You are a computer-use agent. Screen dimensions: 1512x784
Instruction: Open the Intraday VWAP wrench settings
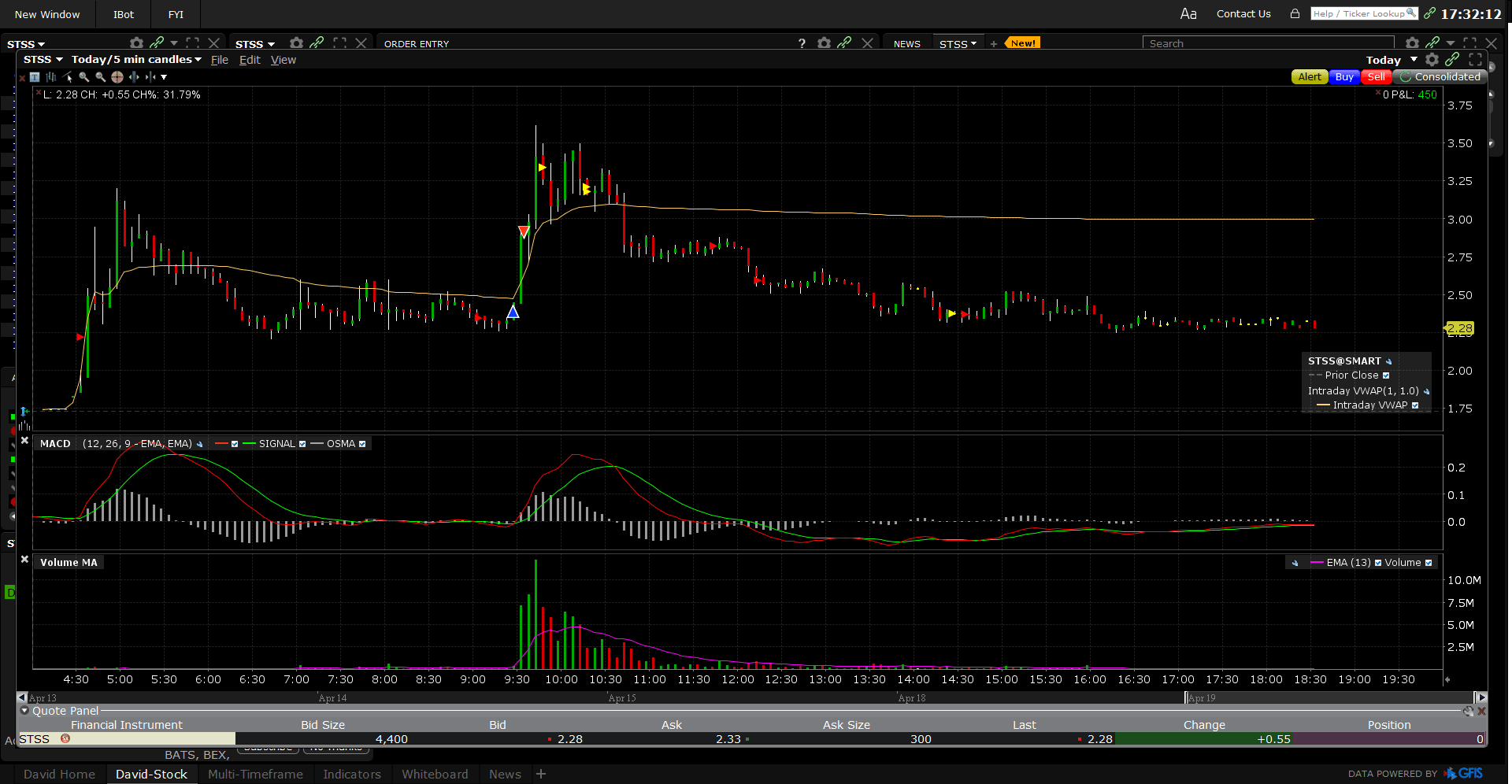[x=1426, y=391]
